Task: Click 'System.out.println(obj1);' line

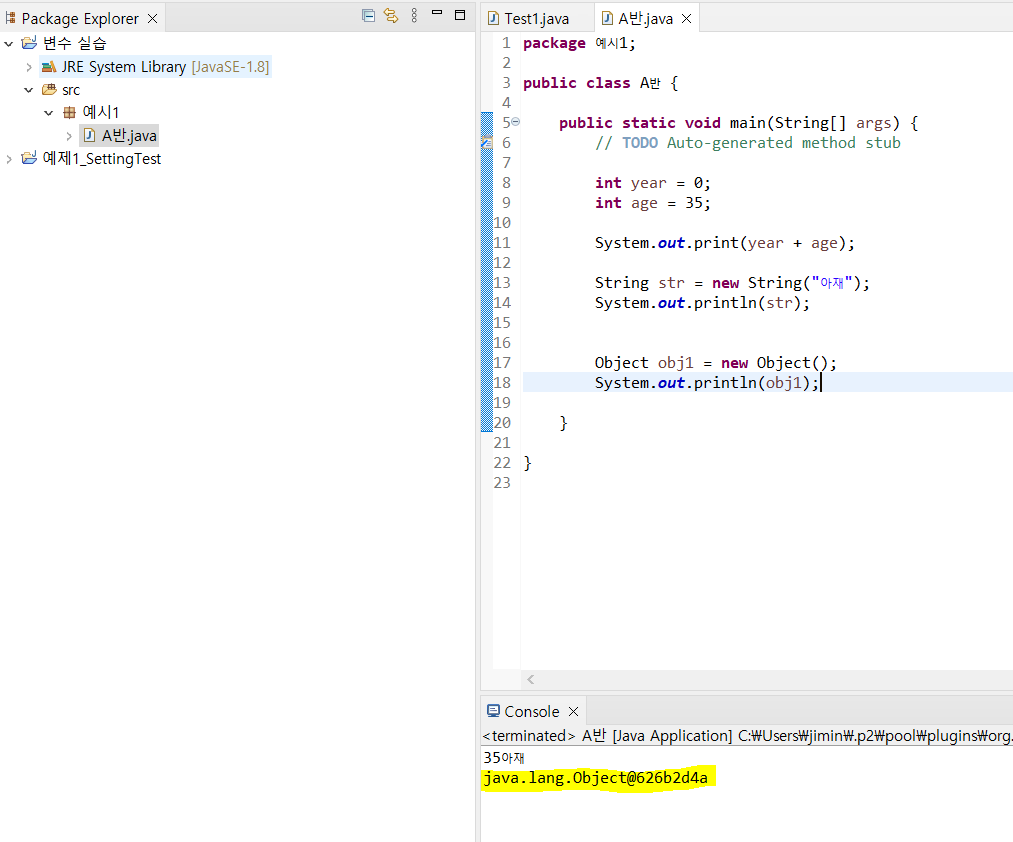Action: 707,383
